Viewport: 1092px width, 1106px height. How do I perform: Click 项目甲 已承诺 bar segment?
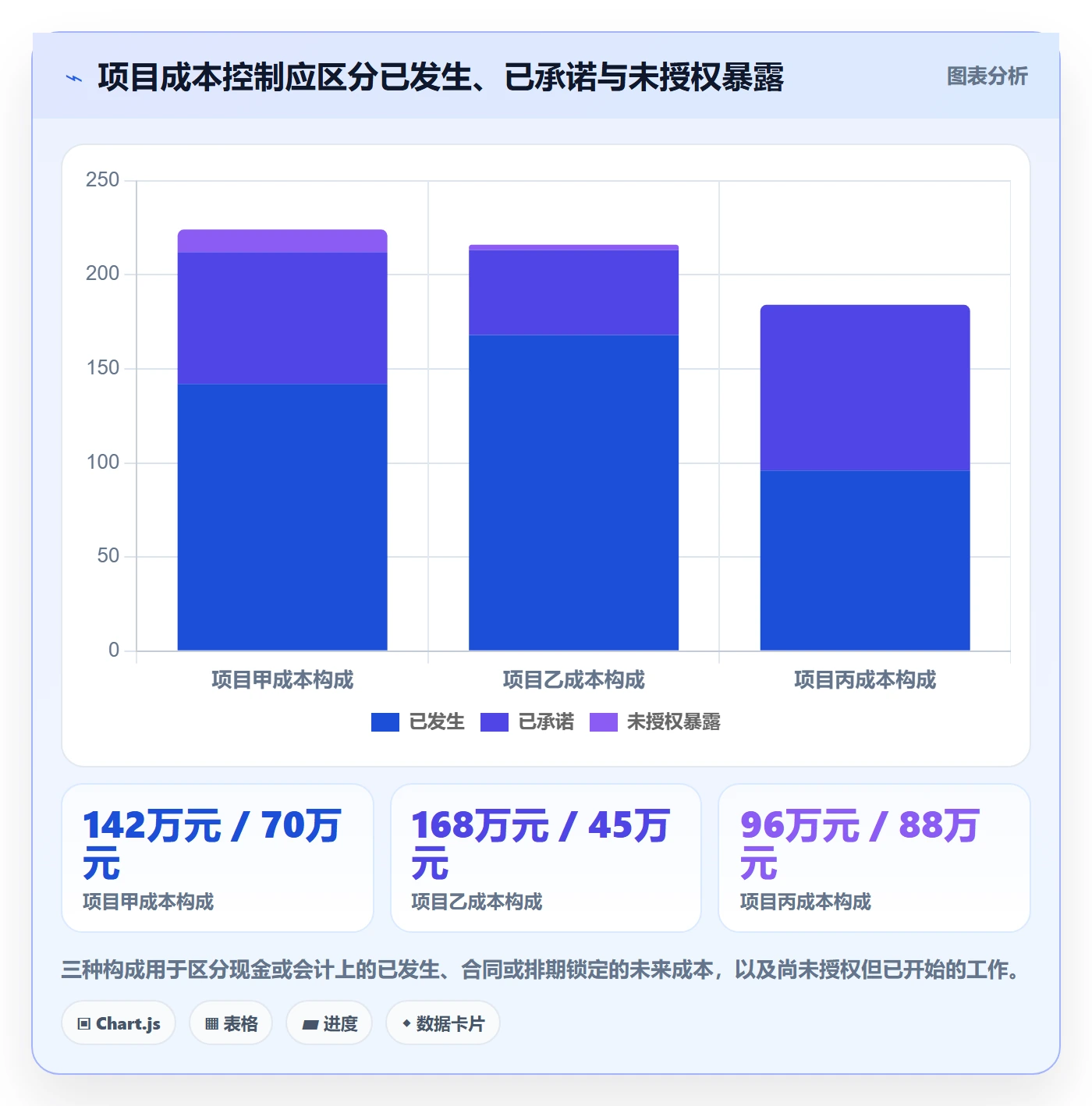click(x=282, y=318)
